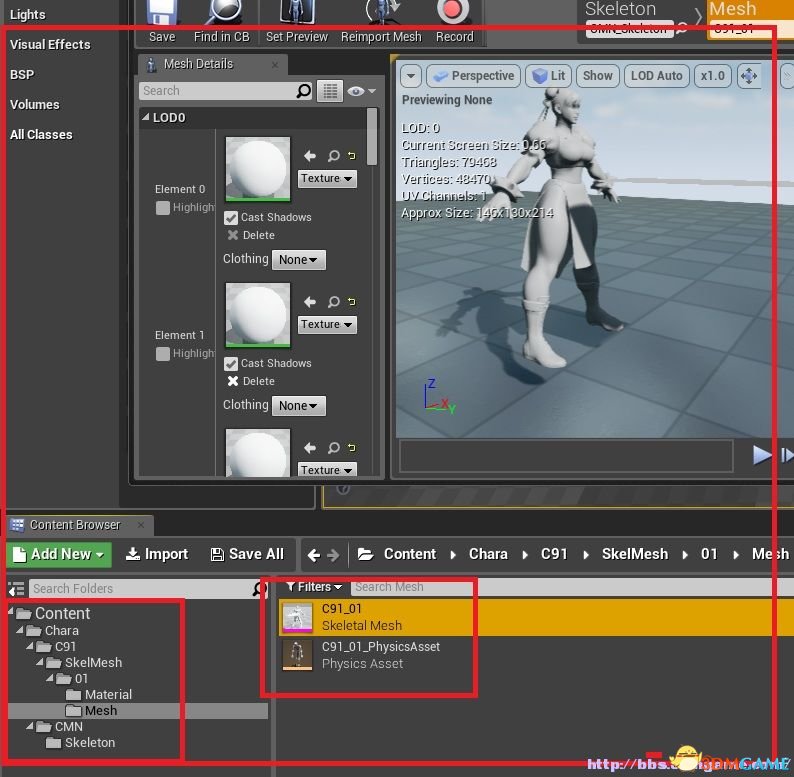The image size is (794, 777).
Task: Use selected asset arrow for Element 0
Action: (x=310, y=156)
